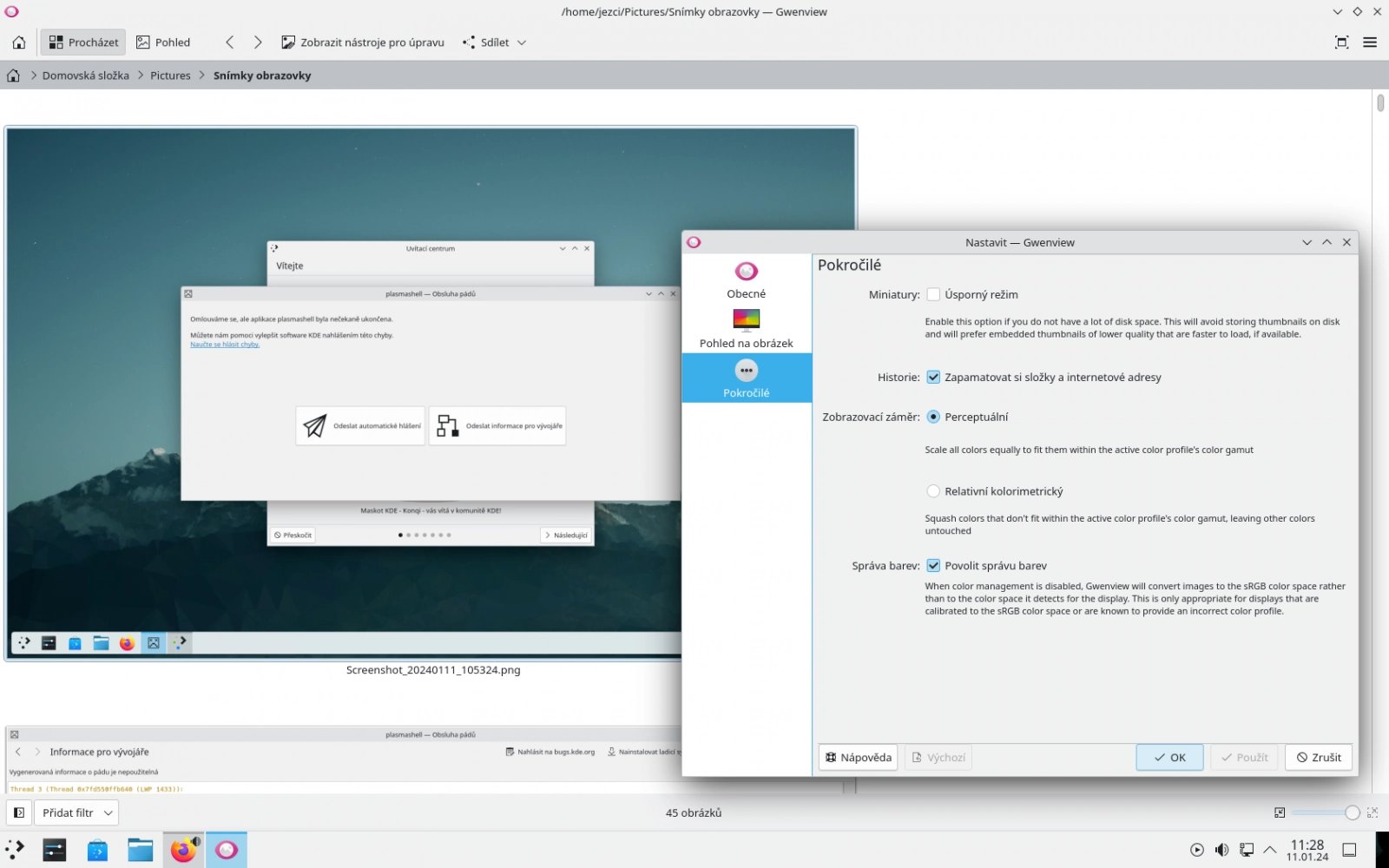1389x868 pixels.
Task: Click the large-thumbnails icon right of the zoom slider
Action: (1373, 813)
